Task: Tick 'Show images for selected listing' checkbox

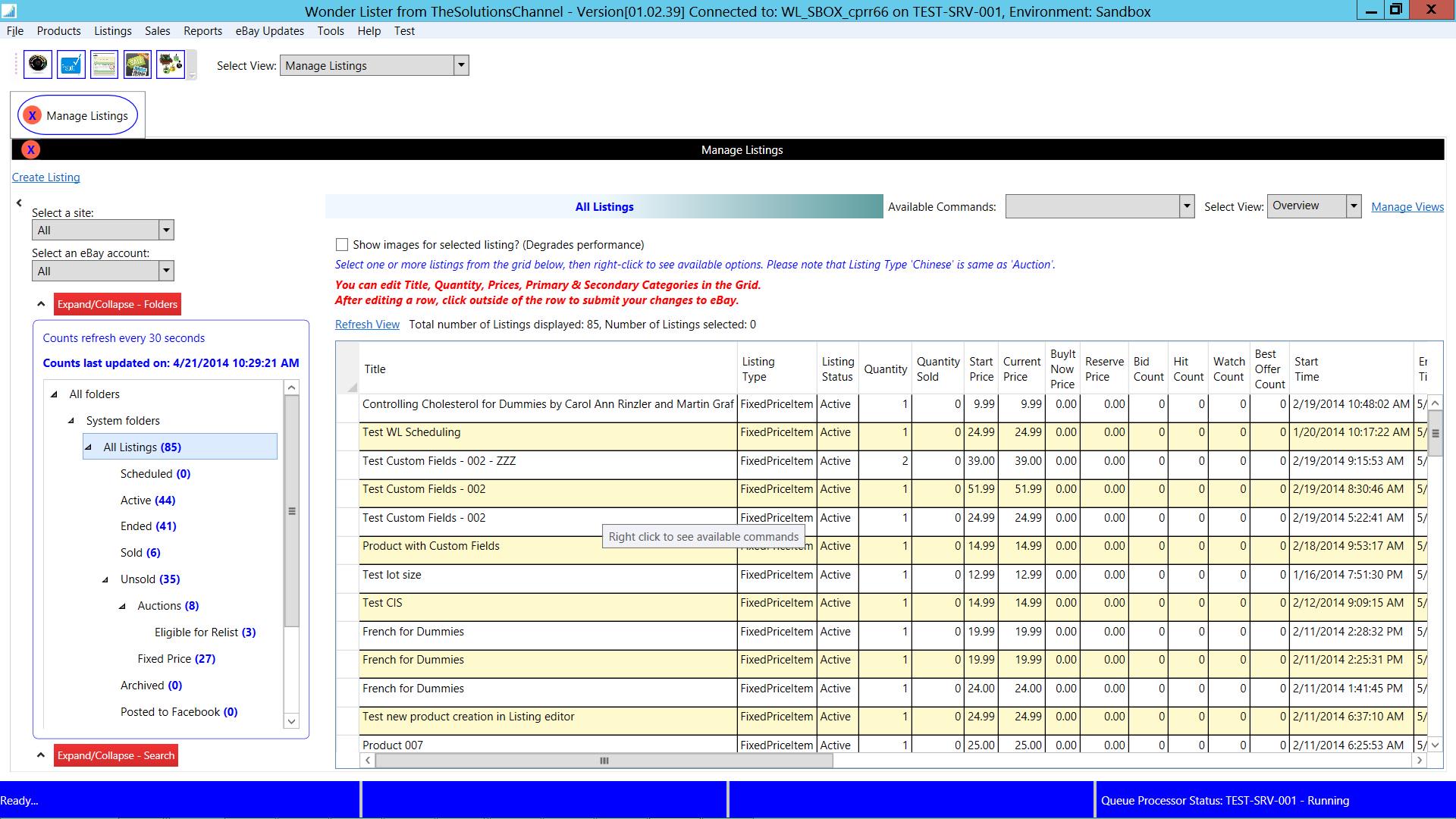Action: pos(342,245)
